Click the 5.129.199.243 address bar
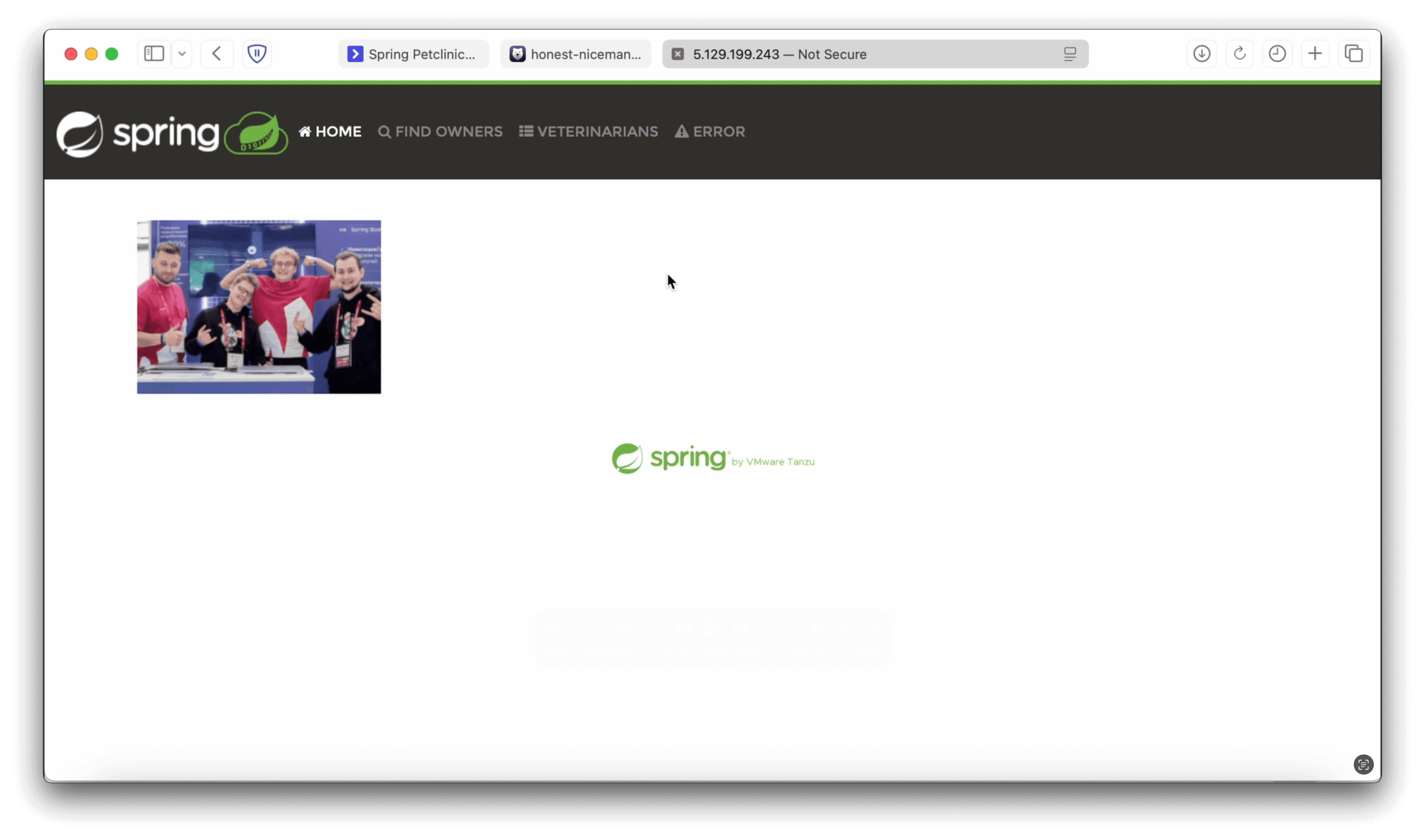Image resolution: width=1425 pixels, height=840 pixels. point(875,54)
